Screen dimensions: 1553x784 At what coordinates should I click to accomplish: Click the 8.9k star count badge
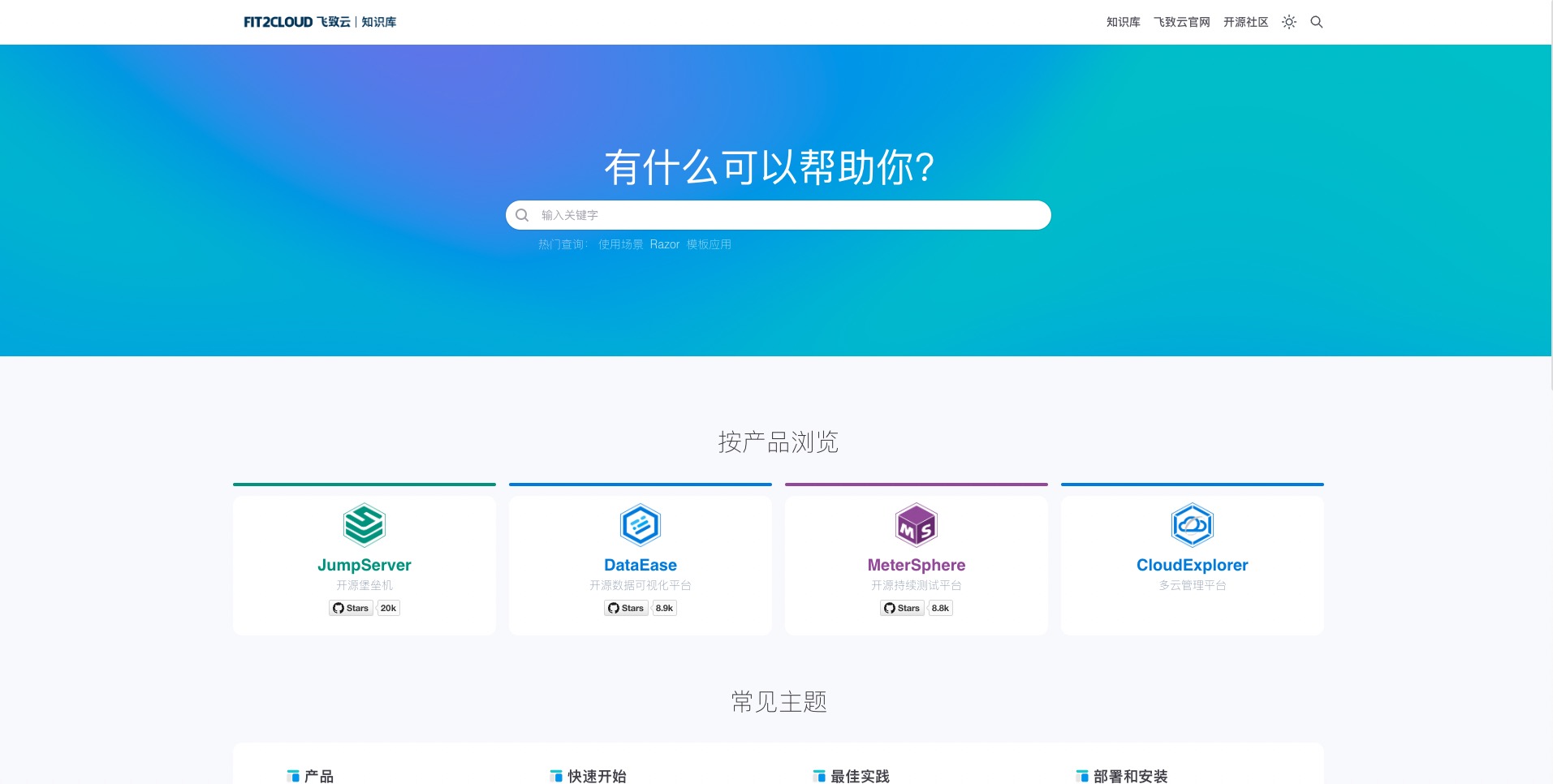pos(665,608)
